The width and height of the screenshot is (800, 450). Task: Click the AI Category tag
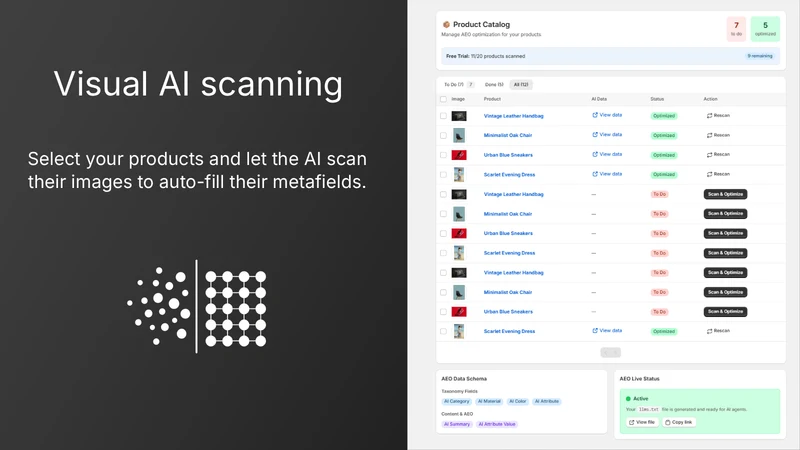(x=456, y=402)
